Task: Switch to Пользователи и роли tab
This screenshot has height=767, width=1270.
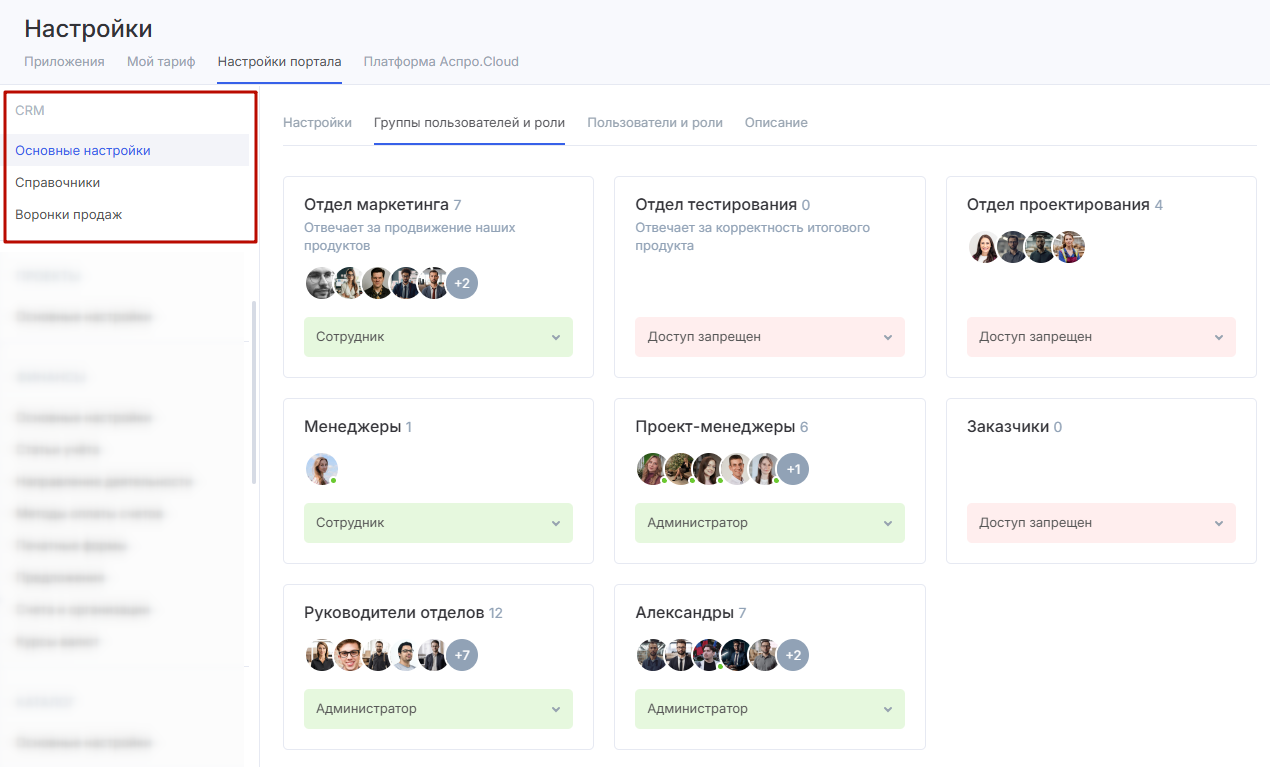Action: (654, 123)
